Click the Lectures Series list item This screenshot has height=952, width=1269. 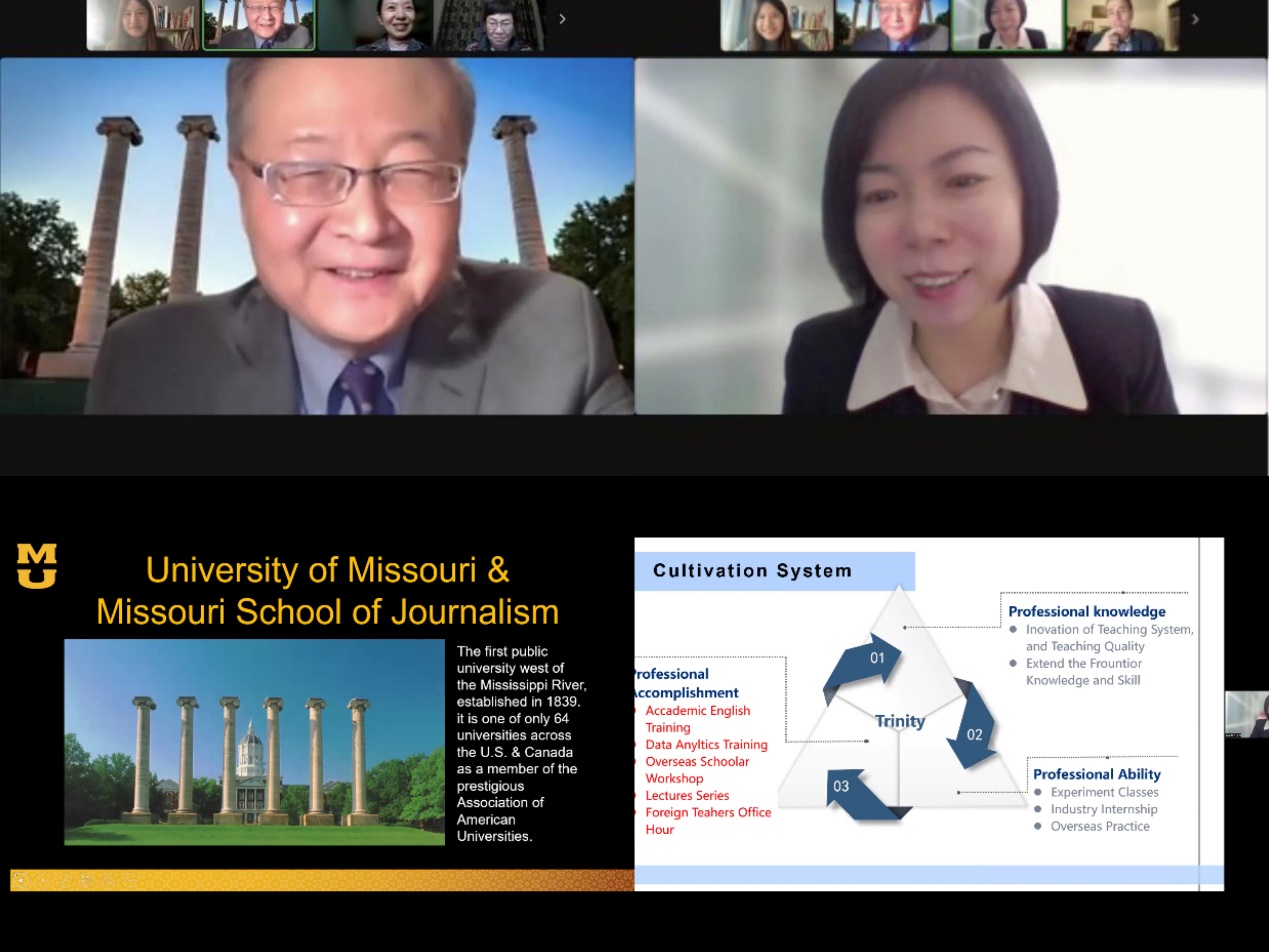pos(687,795)
